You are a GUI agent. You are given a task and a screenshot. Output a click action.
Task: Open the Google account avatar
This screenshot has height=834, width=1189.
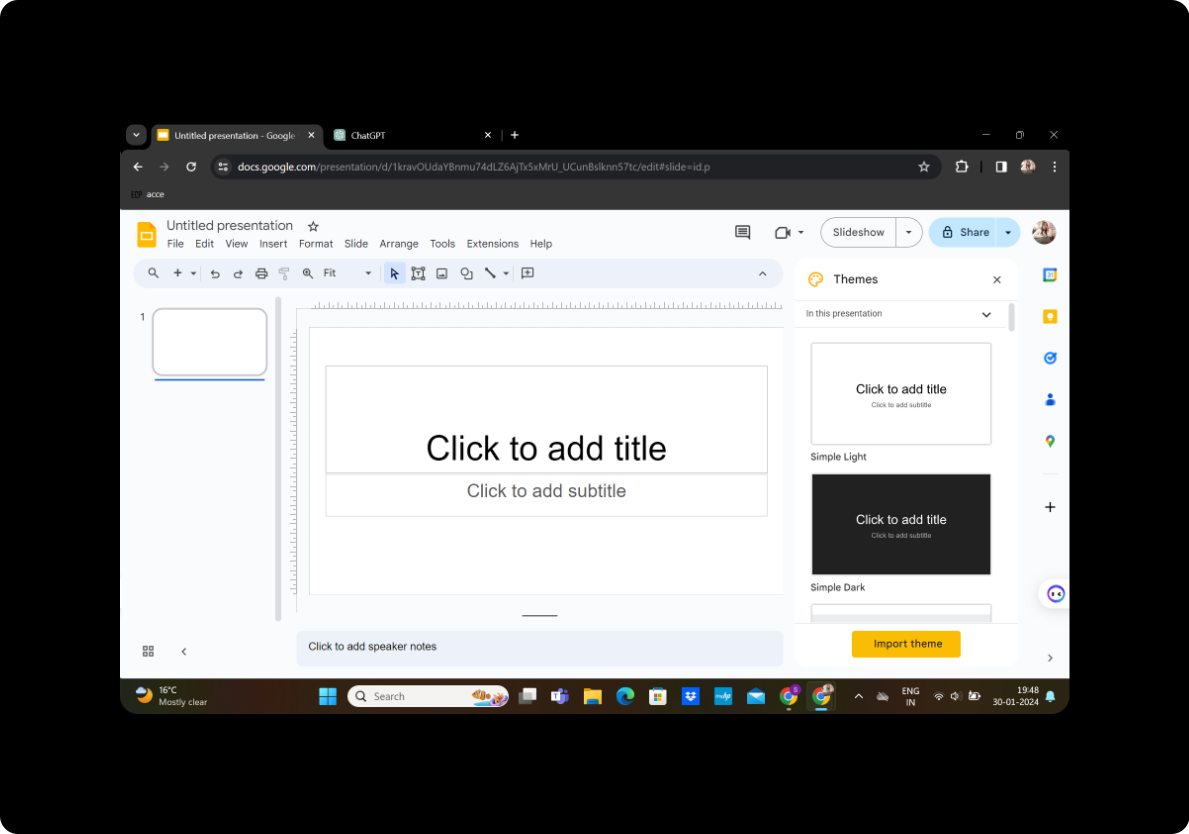point(1043,232)
